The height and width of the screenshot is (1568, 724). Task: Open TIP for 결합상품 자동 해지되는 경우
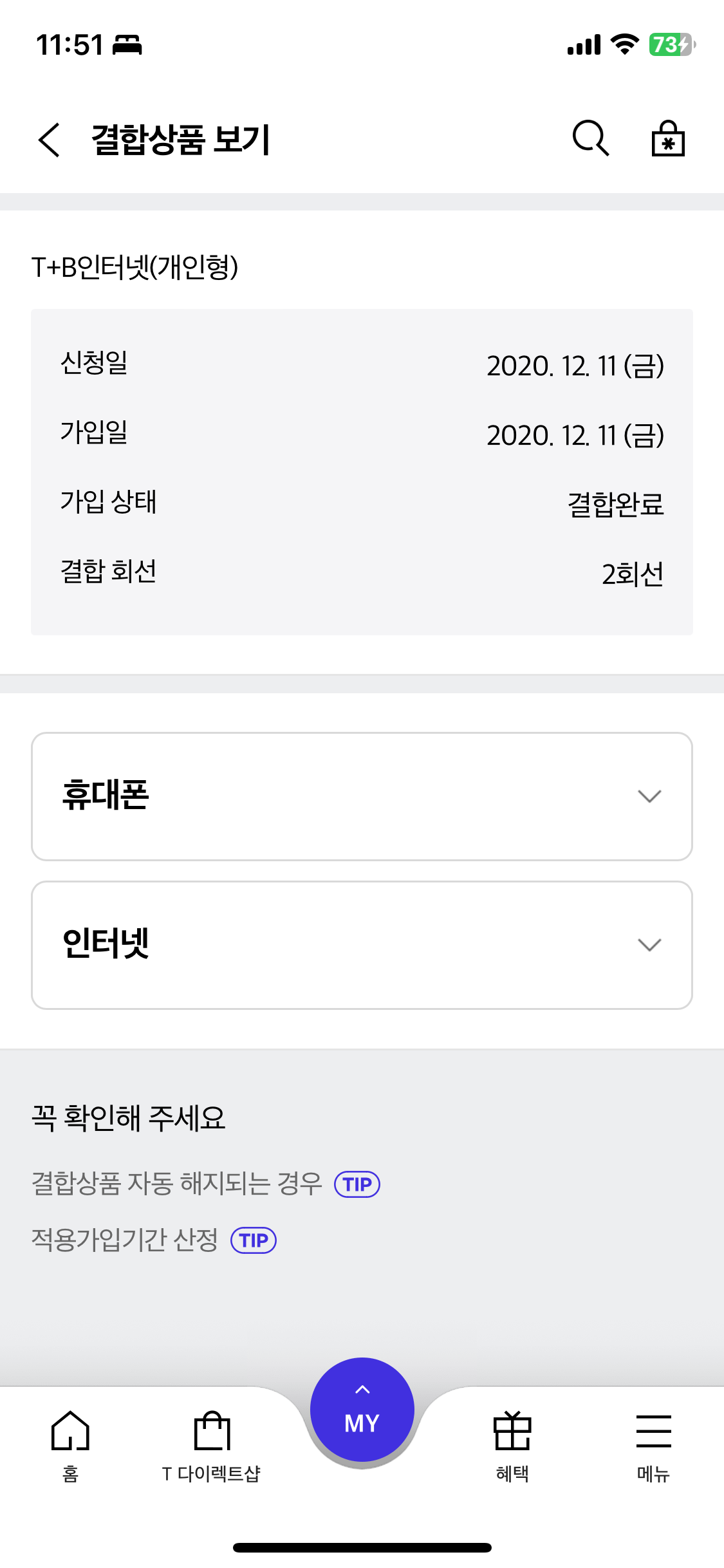coord(357,1184)
